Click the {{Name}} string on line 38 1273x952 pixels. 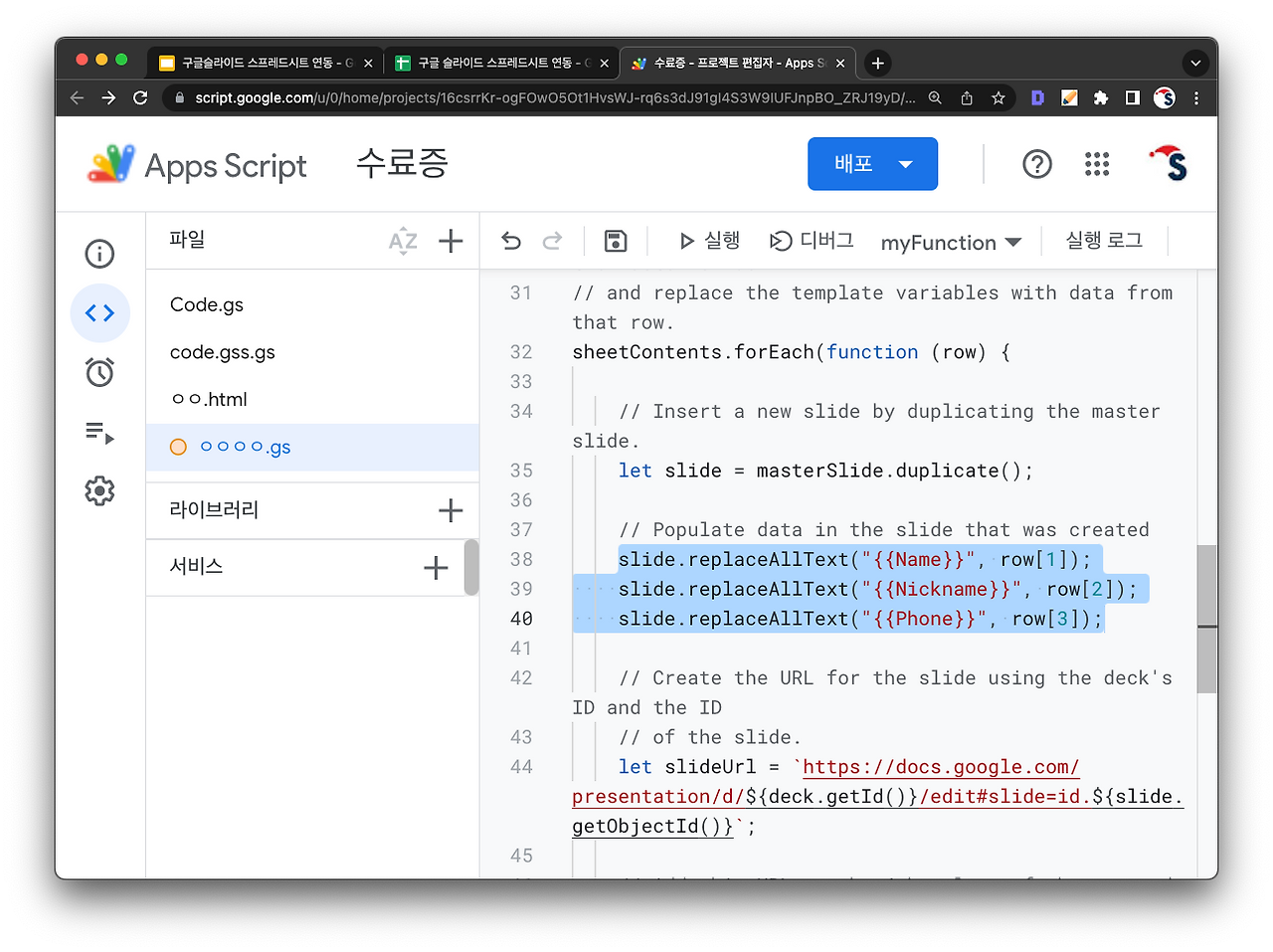click(919, 560)
